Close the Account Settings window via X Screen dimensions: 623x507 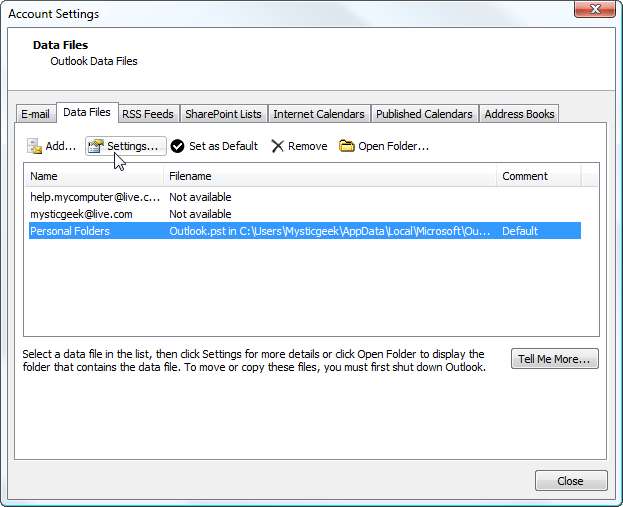[x=595, y=9]
